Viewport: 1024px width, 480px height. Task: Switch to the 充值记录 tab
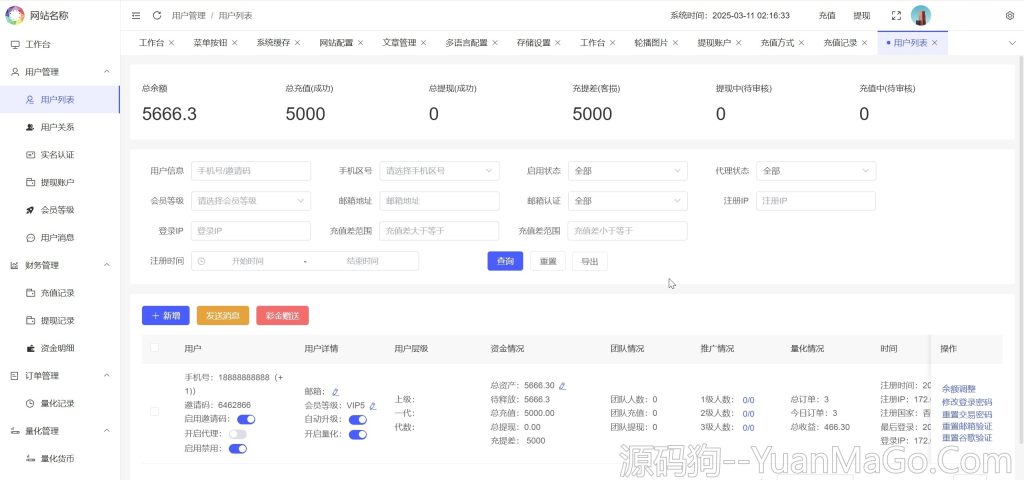coord(840,42)
